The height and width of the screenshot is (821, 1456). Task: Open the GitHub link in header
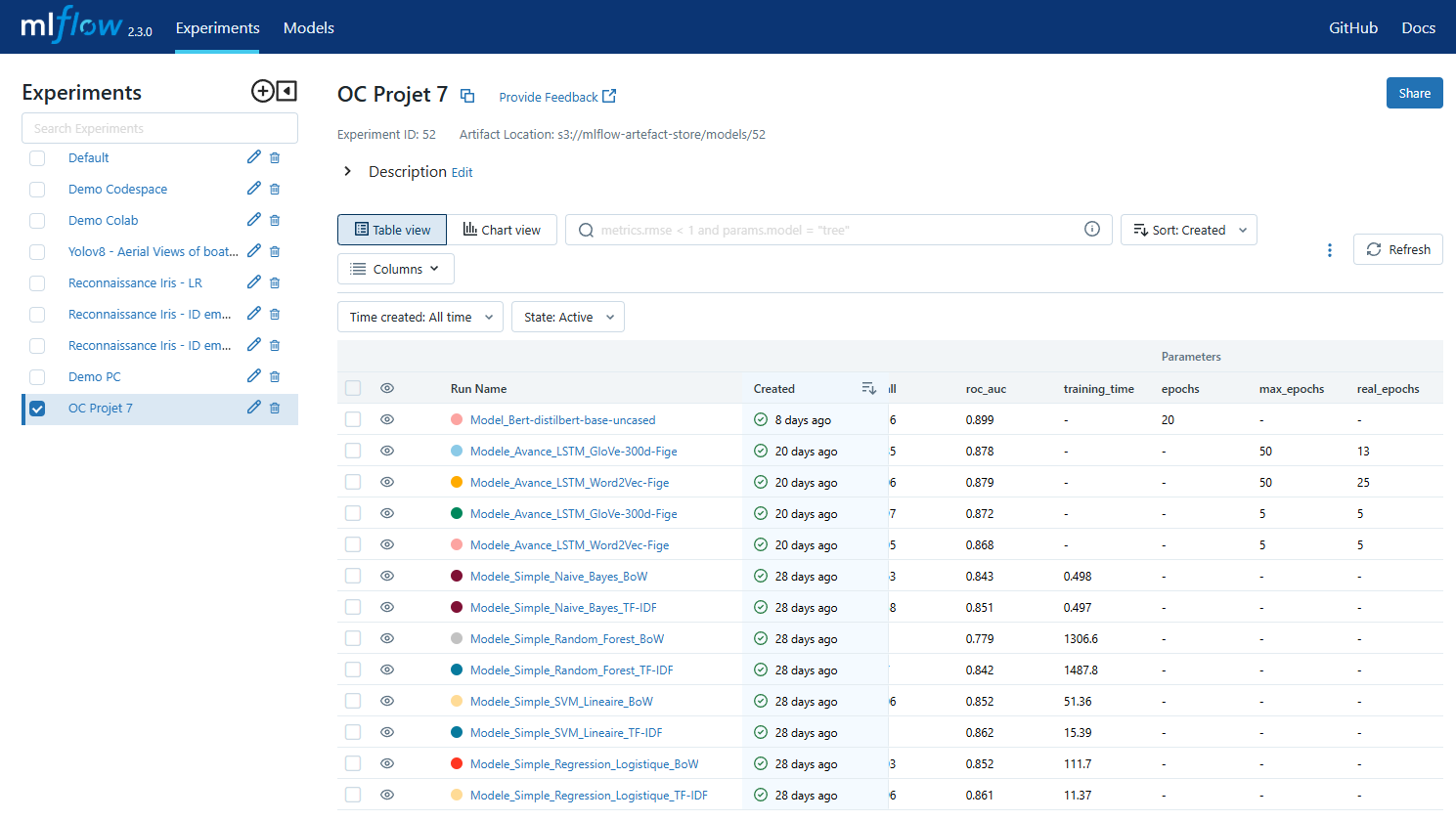1353,27
